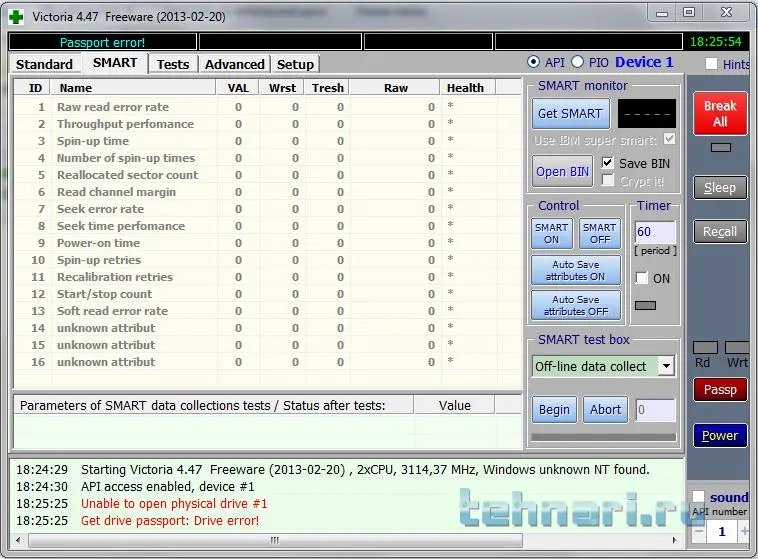This screenshot has width=758, height=559.
Task: Click the Sleep button
Action: (720, 188)
